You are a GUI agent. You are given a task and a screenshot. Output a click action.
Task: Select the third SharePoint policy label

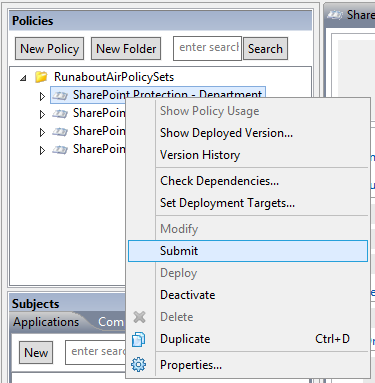click(x=99, y=131)
